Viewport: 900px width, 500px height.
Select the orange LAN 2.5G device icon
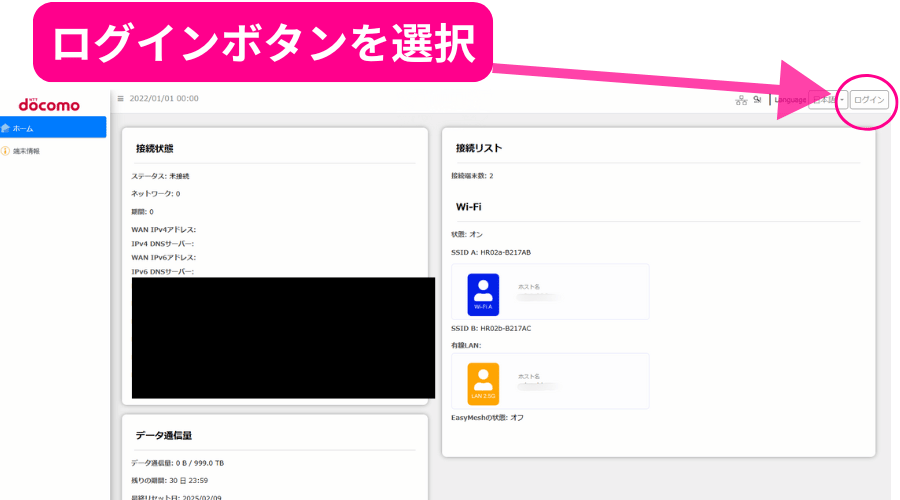tap(483, 384)
